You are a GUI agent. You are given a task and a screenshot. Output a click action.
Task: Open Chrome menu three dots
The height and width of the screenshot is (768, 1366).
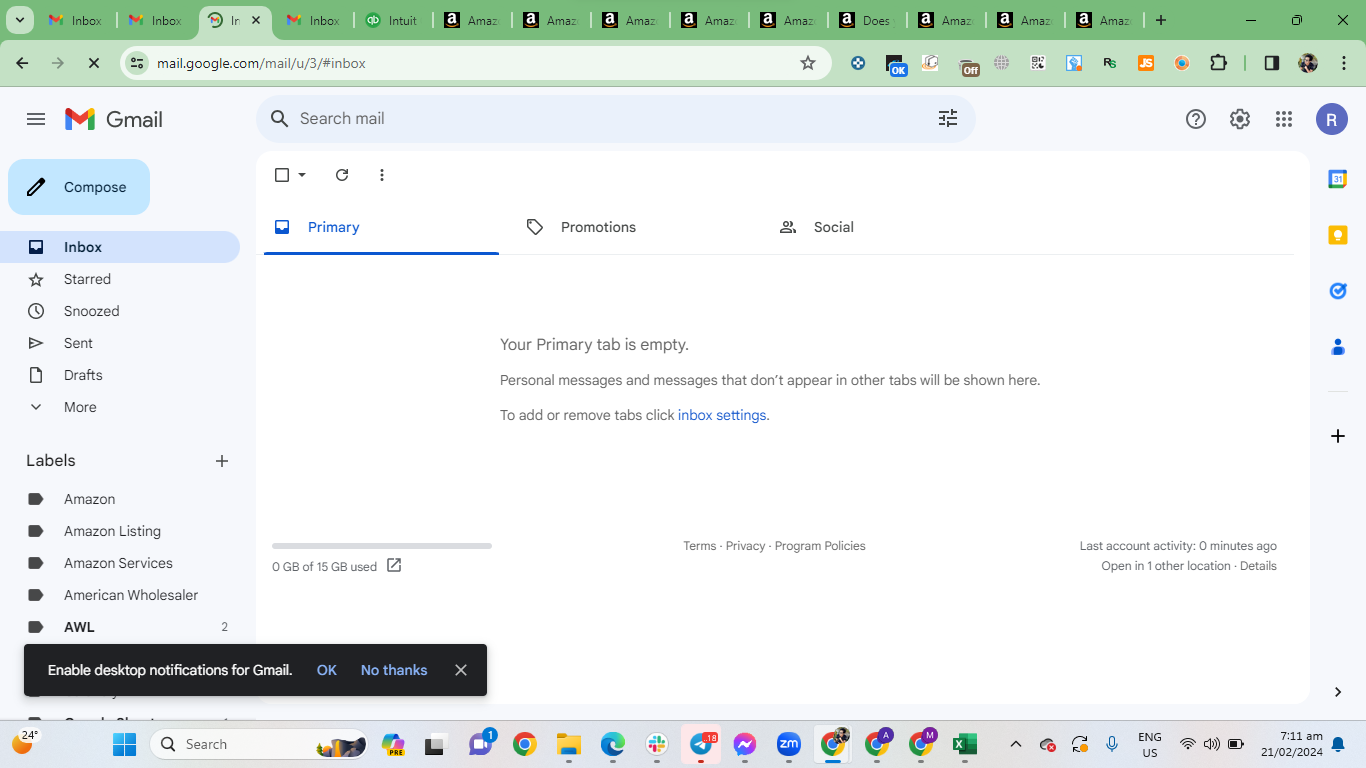tap(1342, 63)
